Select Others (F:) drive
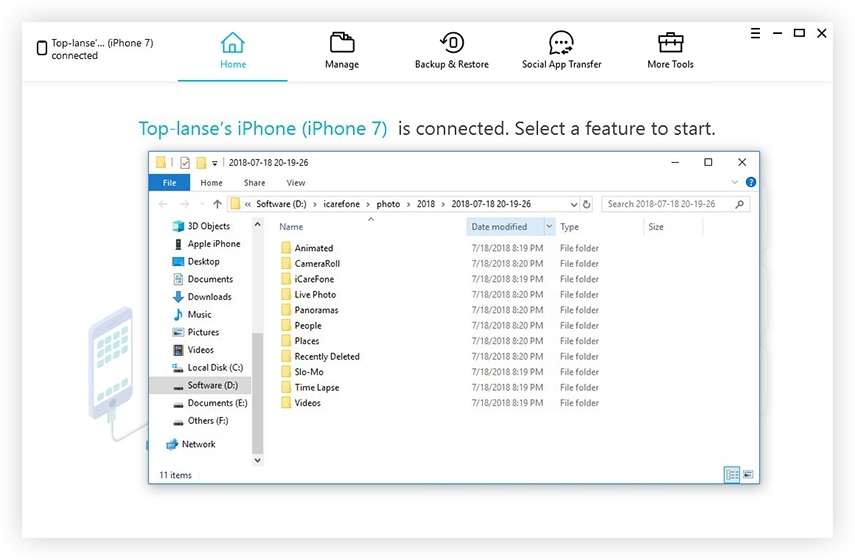This screenshot has height=560, width=855. (x=200, y=421)
